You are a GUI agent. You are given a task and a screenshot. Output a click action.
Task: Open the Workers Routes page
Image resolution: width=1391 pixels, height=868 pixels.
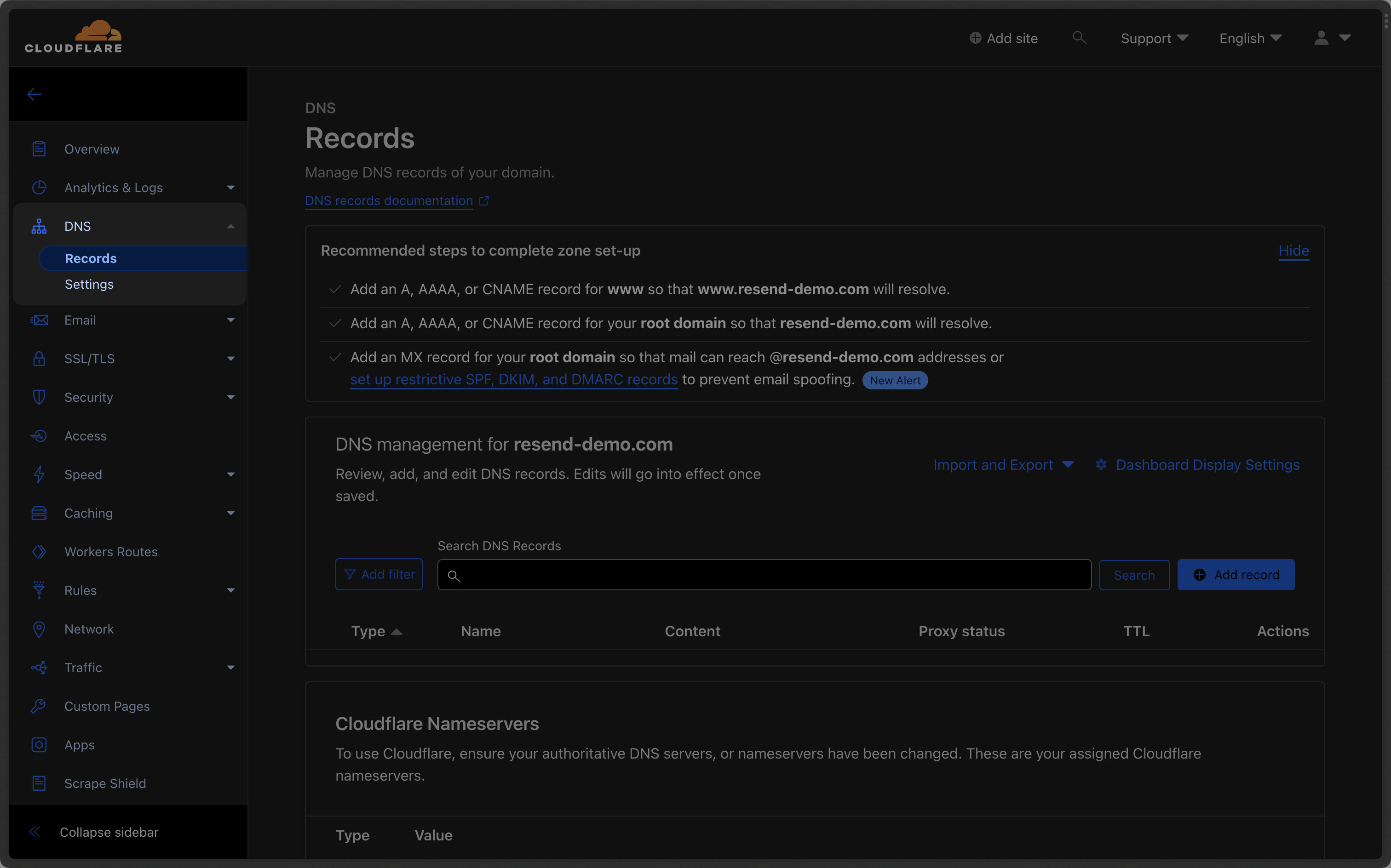[x=111, y=552]
